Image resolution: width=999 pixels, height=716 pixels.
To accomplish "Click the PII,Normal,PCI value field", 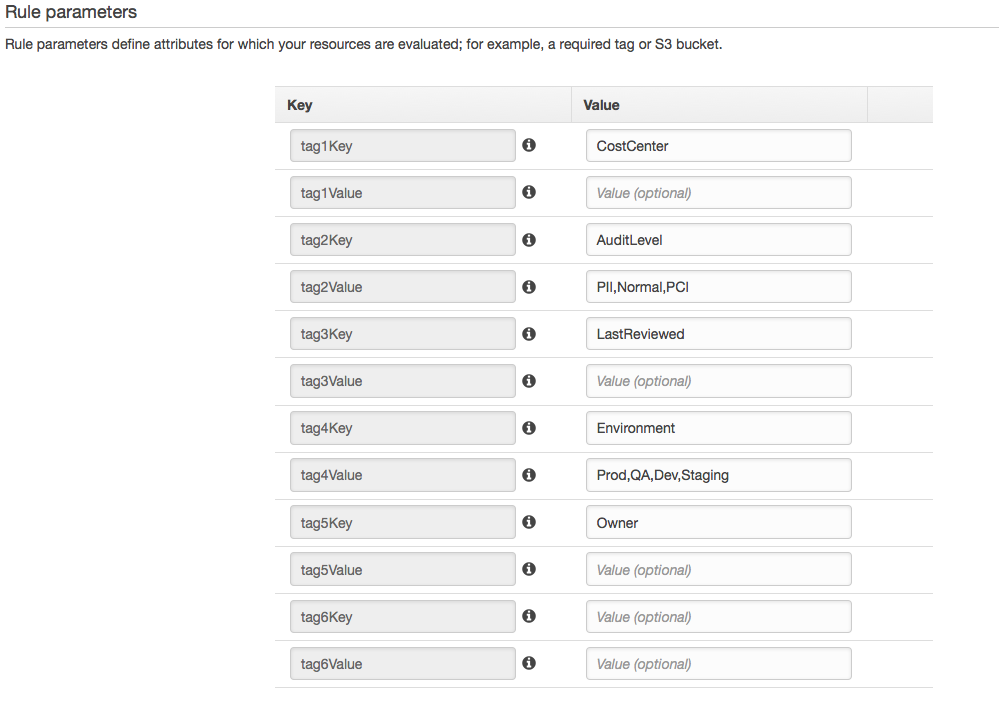I will point(718,287).
